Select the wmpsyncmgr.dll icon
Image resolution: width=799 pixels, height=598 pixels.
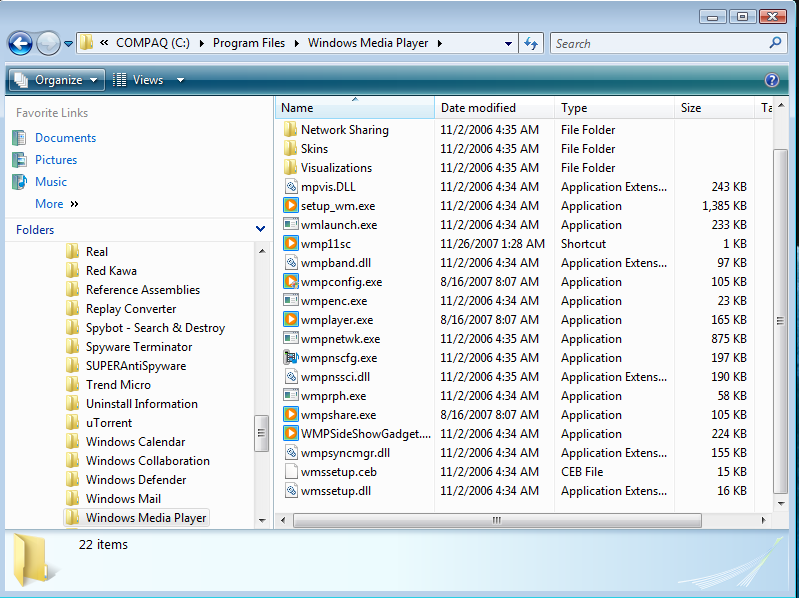coord(290,452)
